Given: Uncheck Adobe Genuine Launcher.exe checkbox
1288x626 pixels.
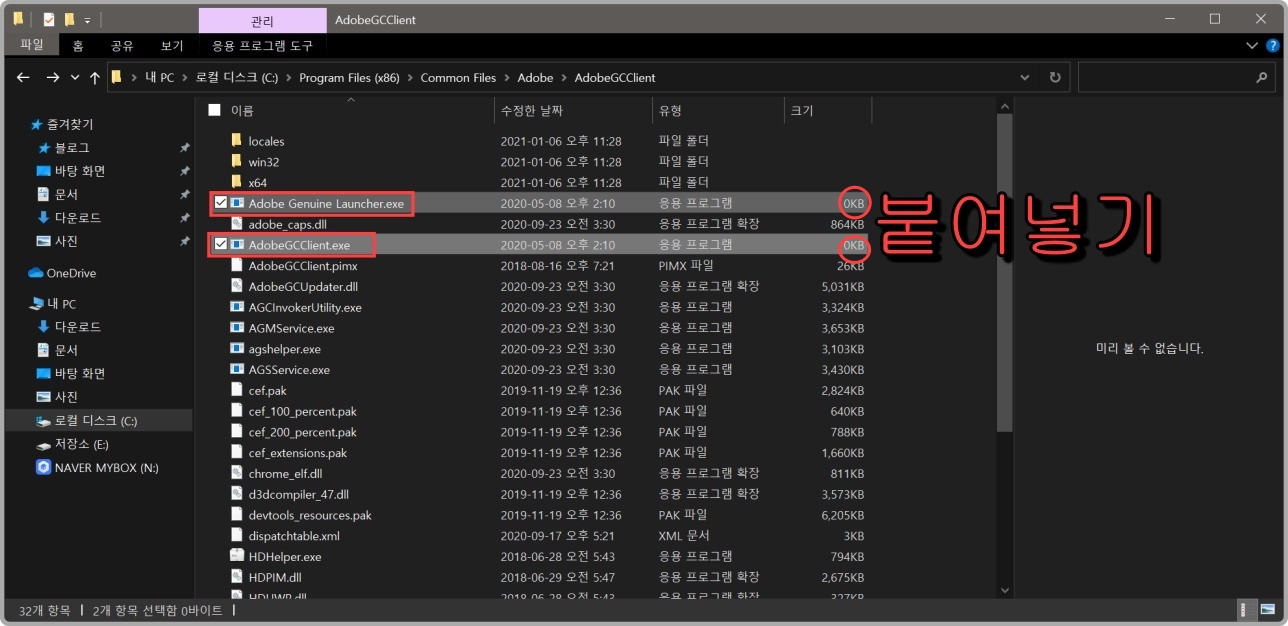Looking at the screenshot, I should pyautogui.click(x=221, y=203).
